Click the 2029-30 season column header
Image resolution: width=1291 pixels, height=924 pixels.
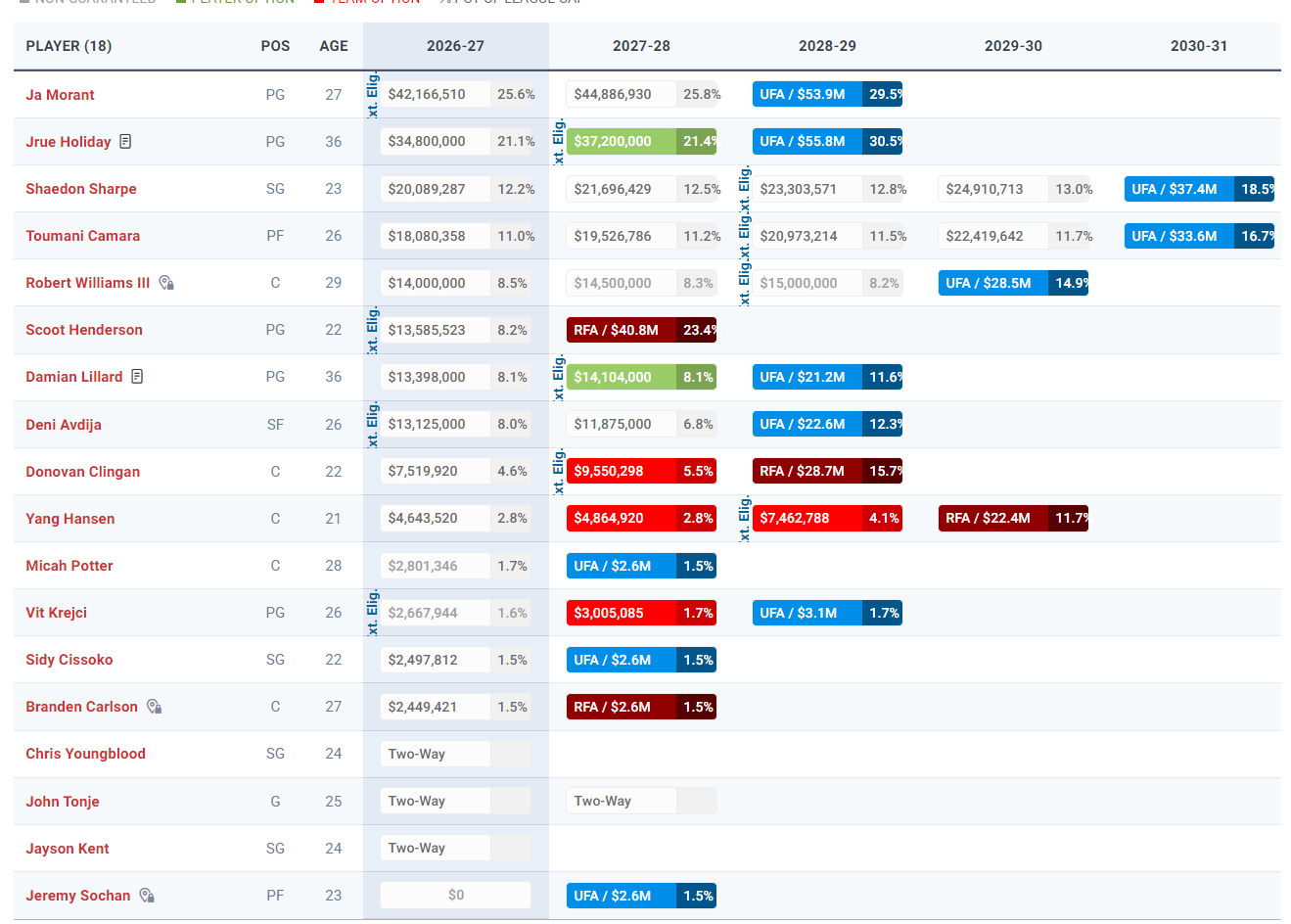tap(1013, 46)
